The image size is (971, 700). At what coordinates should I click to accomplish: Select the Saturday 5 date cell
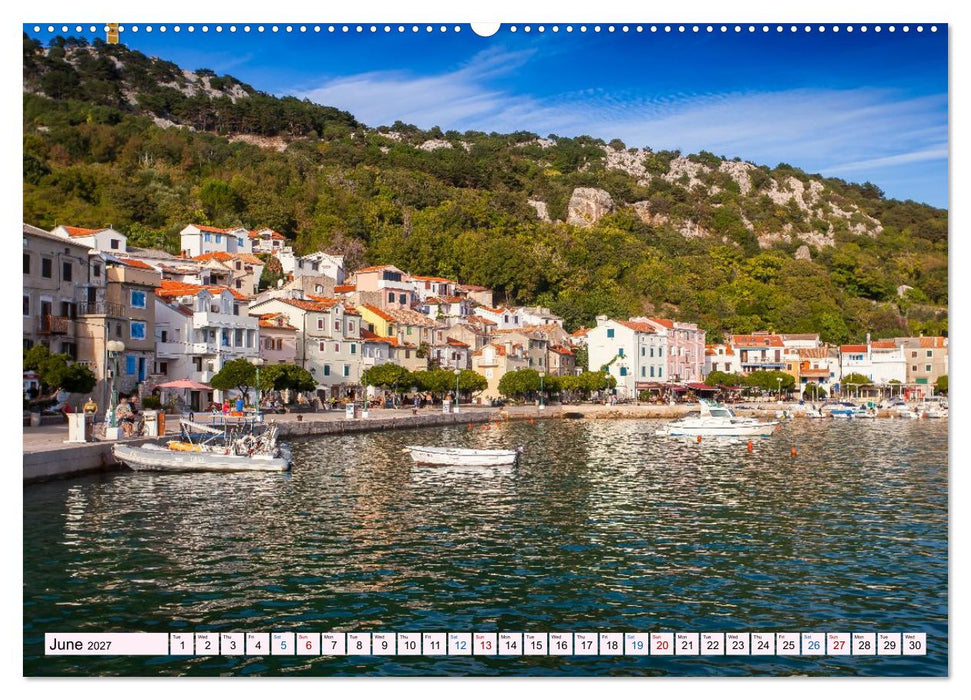(283, 644)
